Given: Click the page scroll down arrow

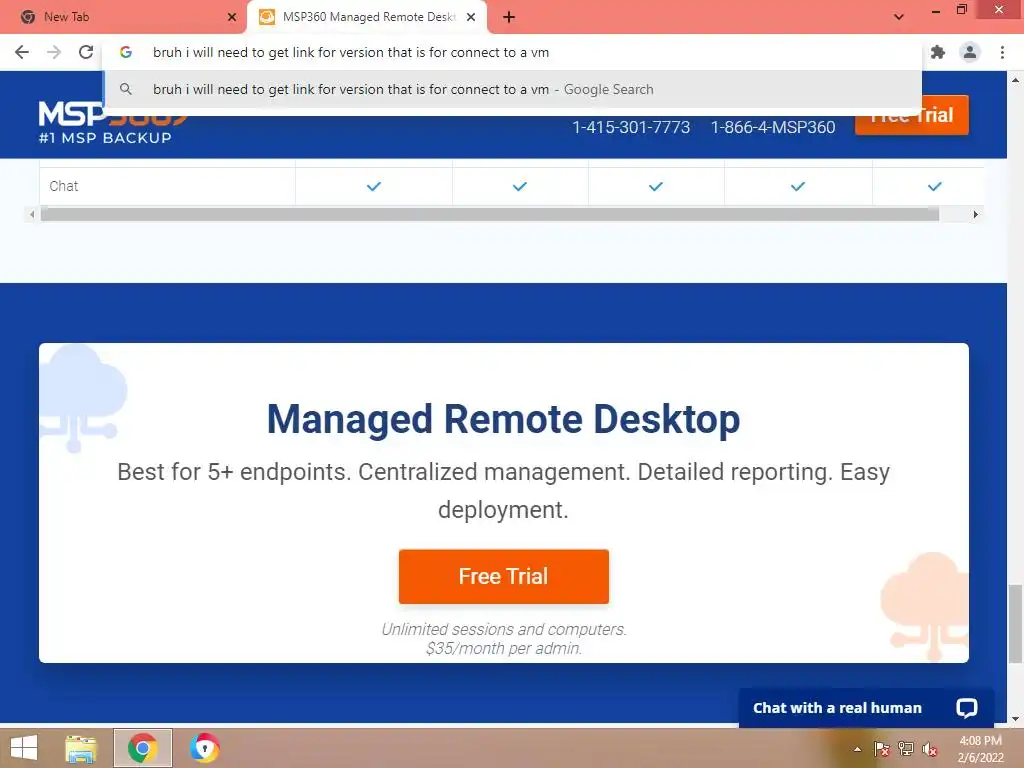Looking at the screenshot, I should pyautogui.click(x=1015, y=720).
